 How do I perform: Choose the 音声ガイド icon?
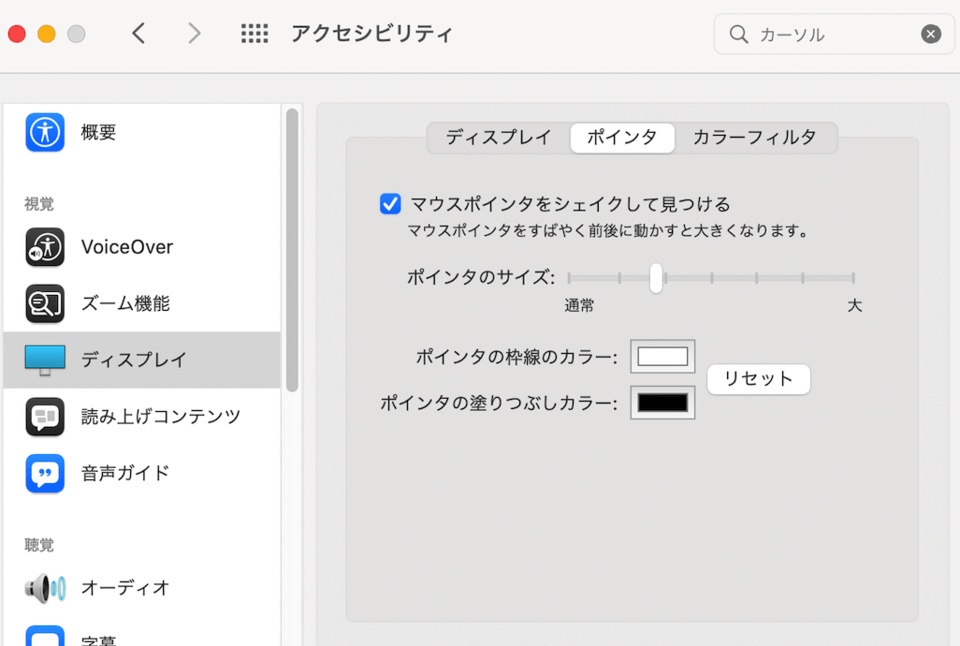45,473
